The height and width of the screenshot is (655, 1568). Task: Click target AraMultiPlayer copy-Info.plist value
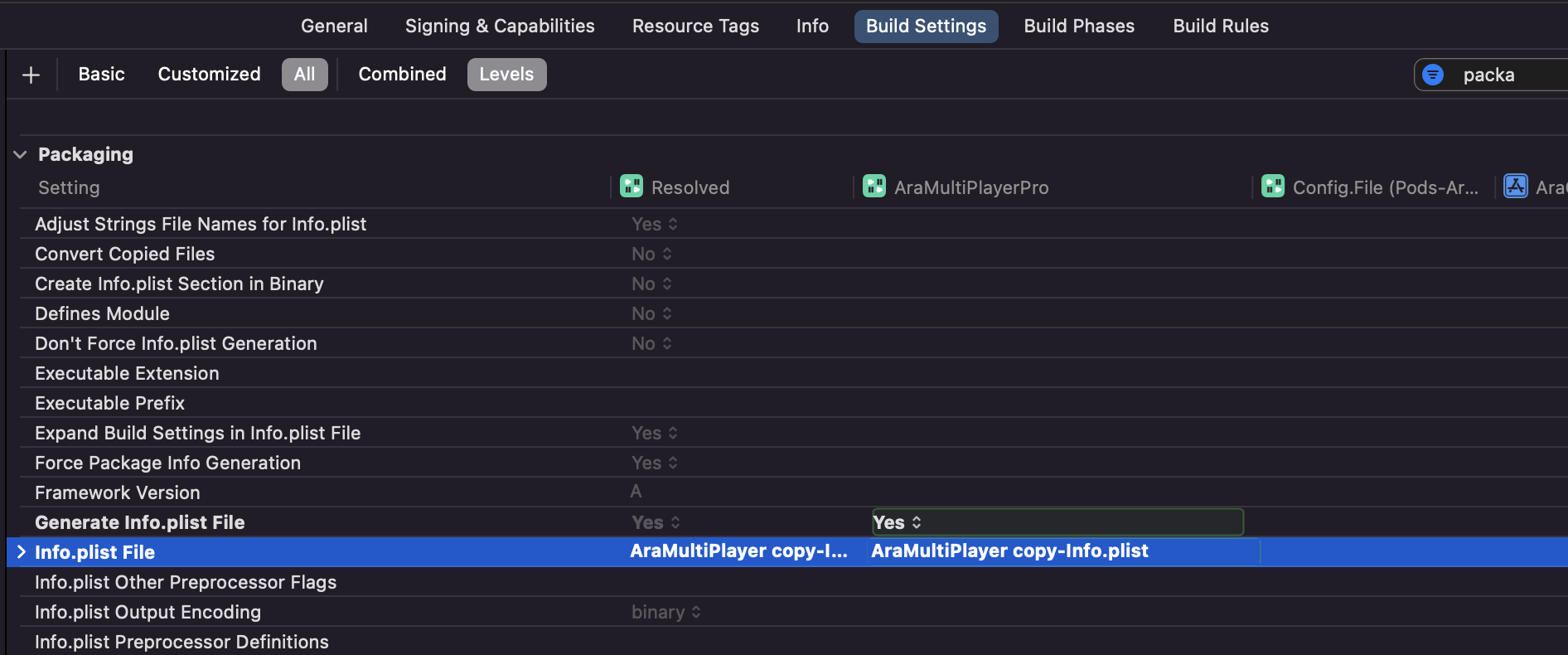pos(1009,551)
